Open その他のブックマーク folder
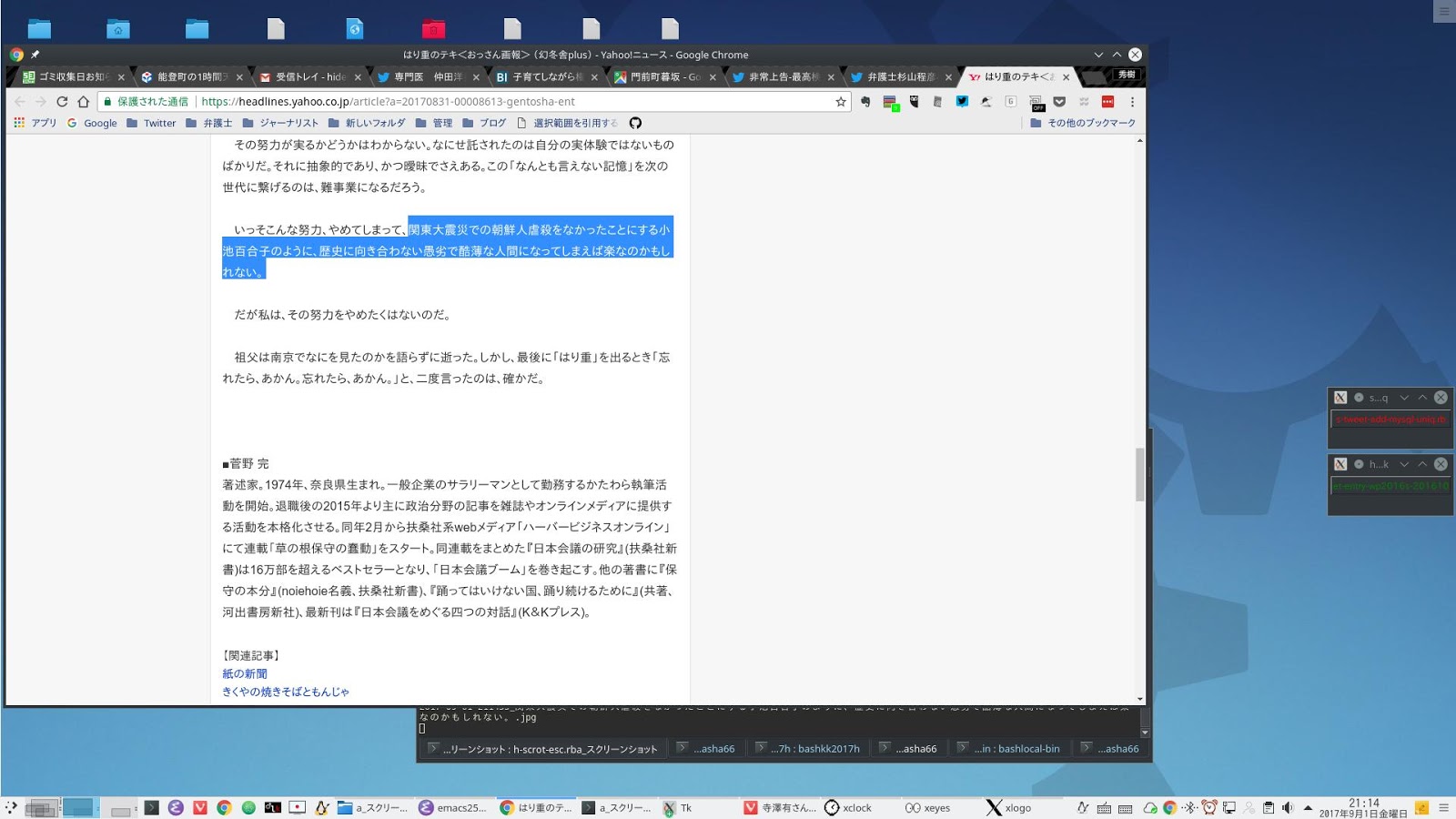 (x=1083, y=123)
